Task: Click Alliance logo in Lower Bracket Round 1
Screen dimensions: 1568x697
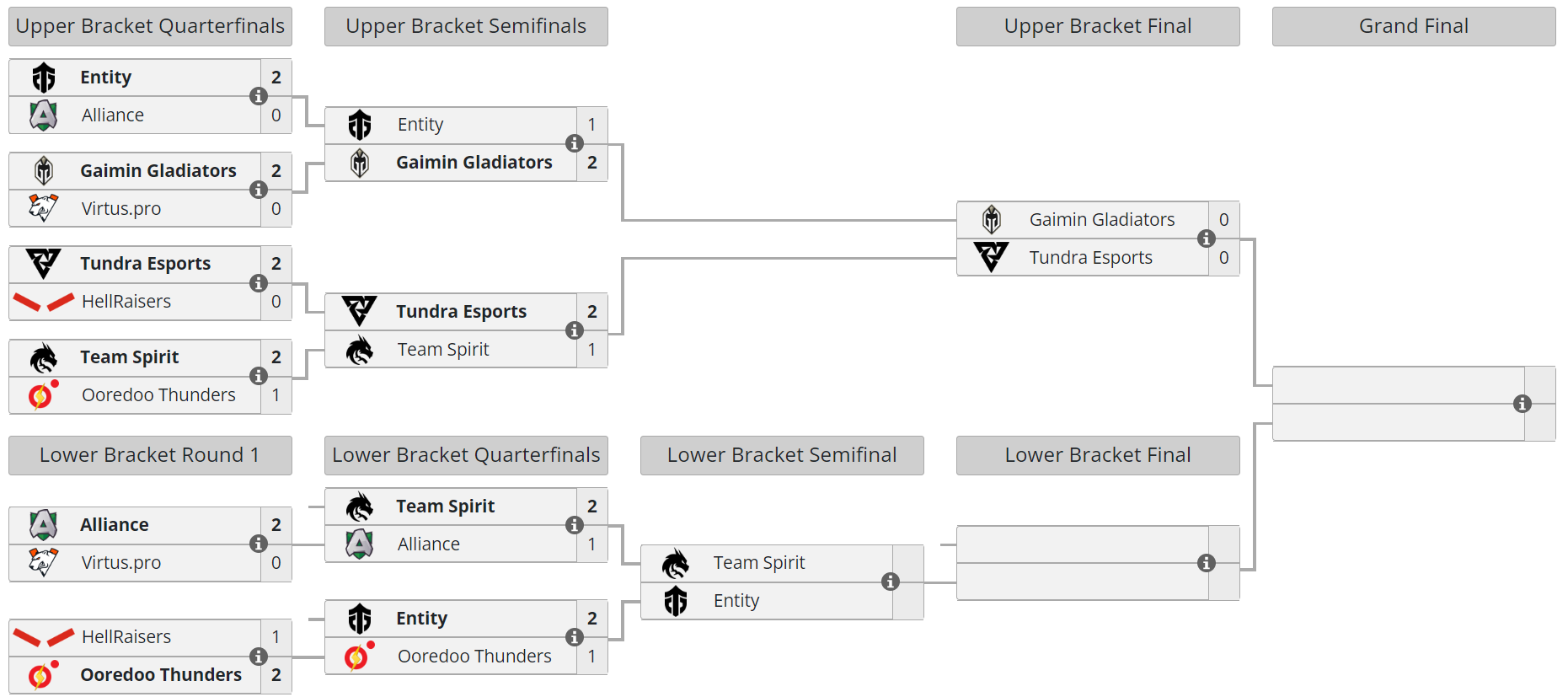Action: click(x=43, y=524)
